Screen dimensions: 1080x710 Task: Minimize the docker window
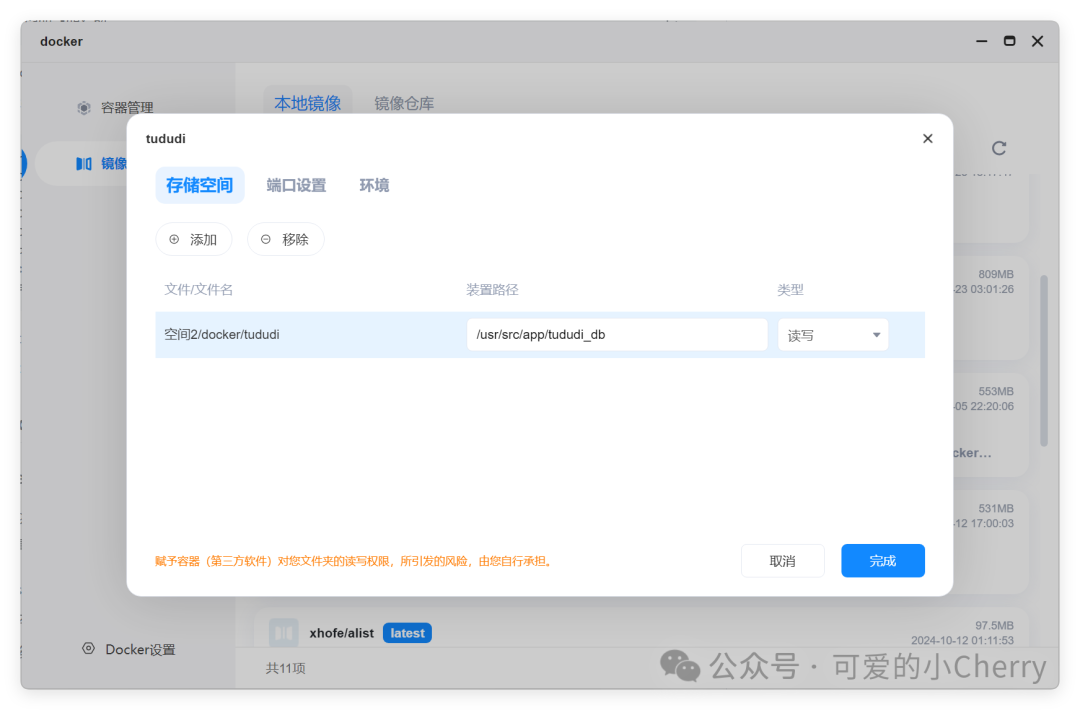click(982, 41)
